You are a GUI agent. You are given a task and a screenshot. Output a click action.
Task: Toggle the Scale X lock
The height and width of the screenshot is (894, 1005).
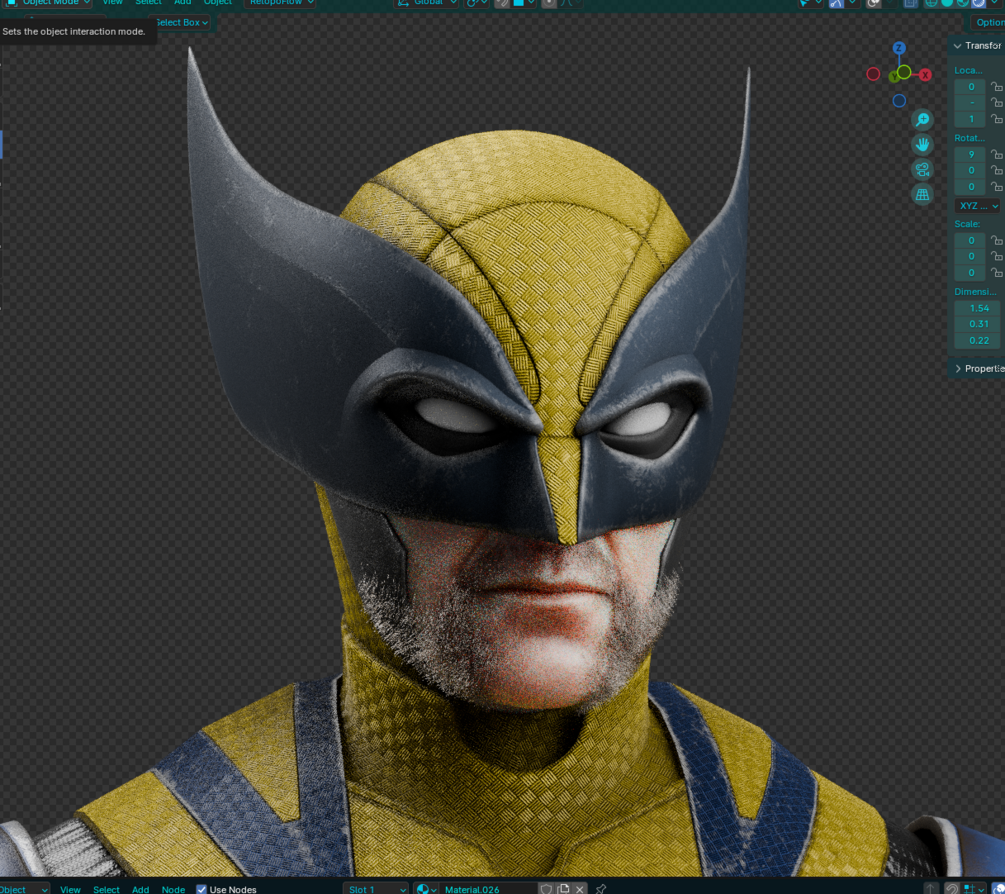[x=997, y=240]
